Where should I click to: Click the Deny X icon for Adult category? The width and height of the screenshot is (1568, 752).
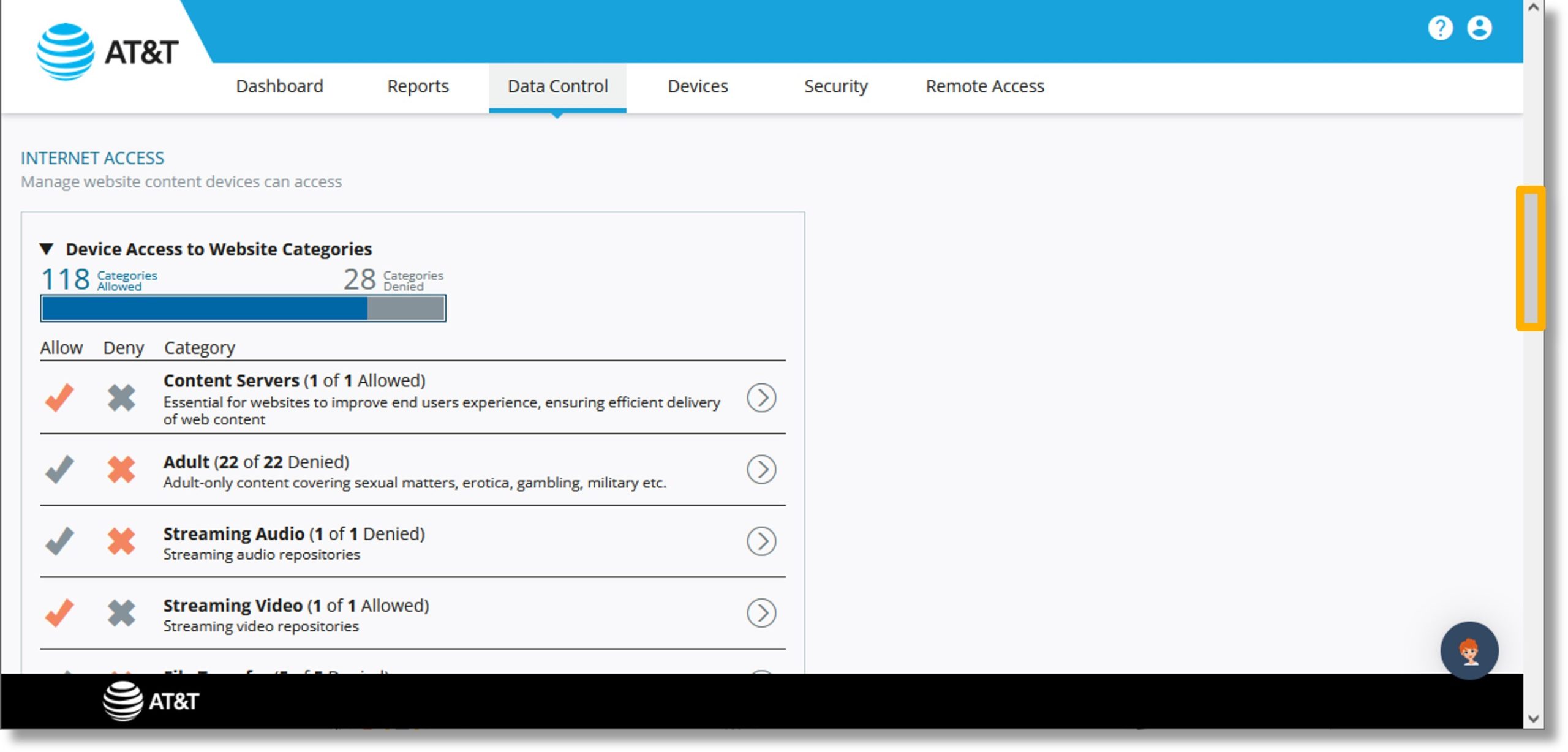point(123,468)
